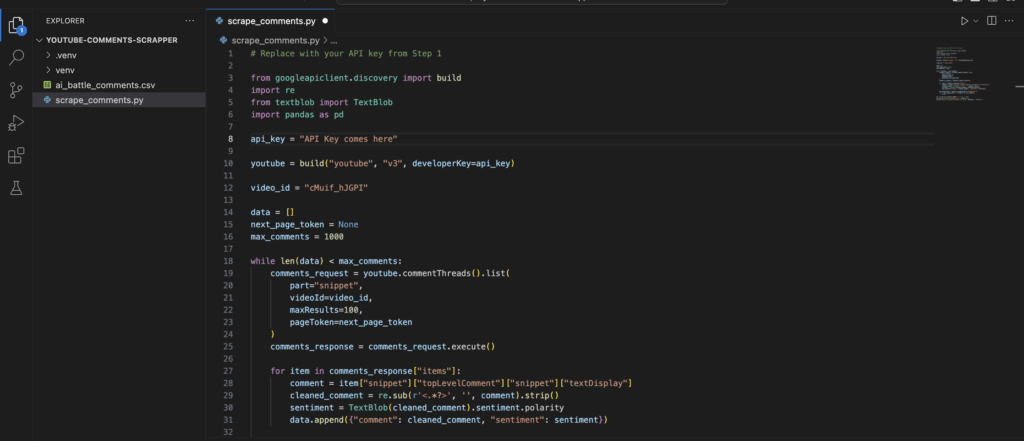The width and height of the screenshot is (1024, 441).
Task: Click 'youtube.commentThreads().list(' call
Action: coord(436,274)
